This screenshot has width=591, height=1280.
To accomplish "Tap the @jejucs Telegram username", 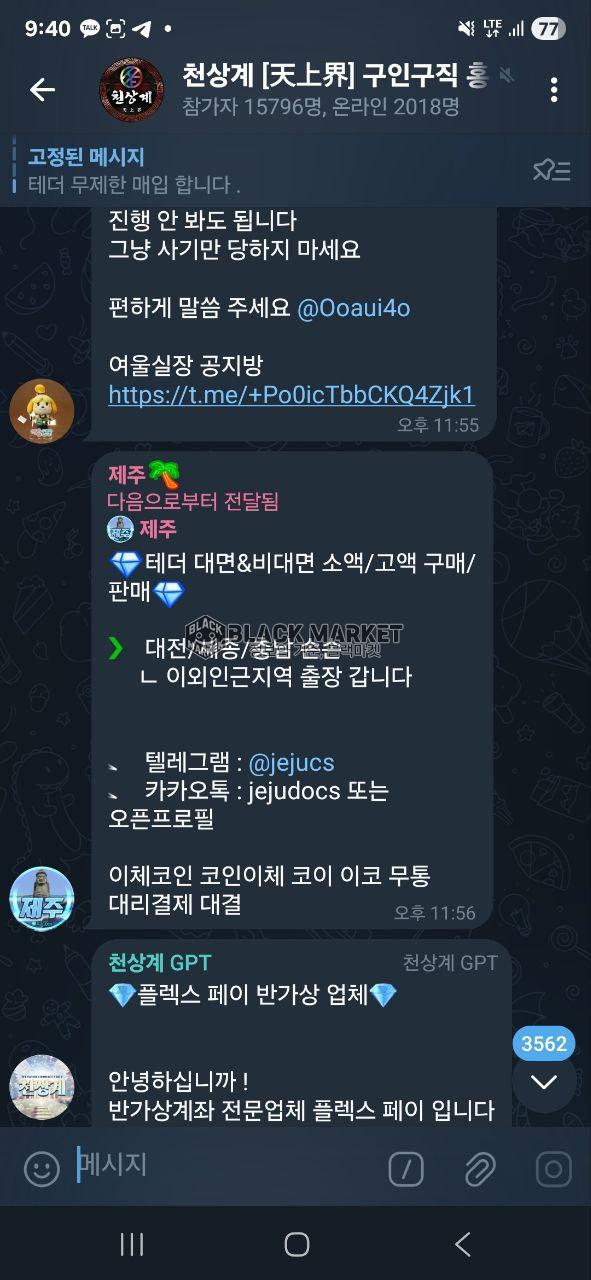I will point(291,763).
